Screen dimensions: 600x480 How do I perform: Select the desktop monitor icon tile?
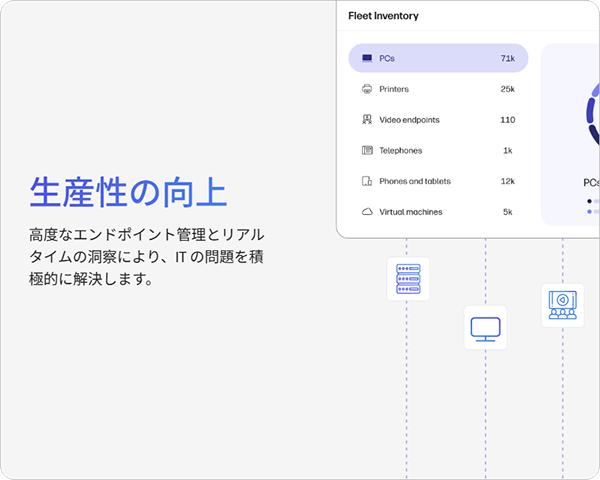[485, 327]
